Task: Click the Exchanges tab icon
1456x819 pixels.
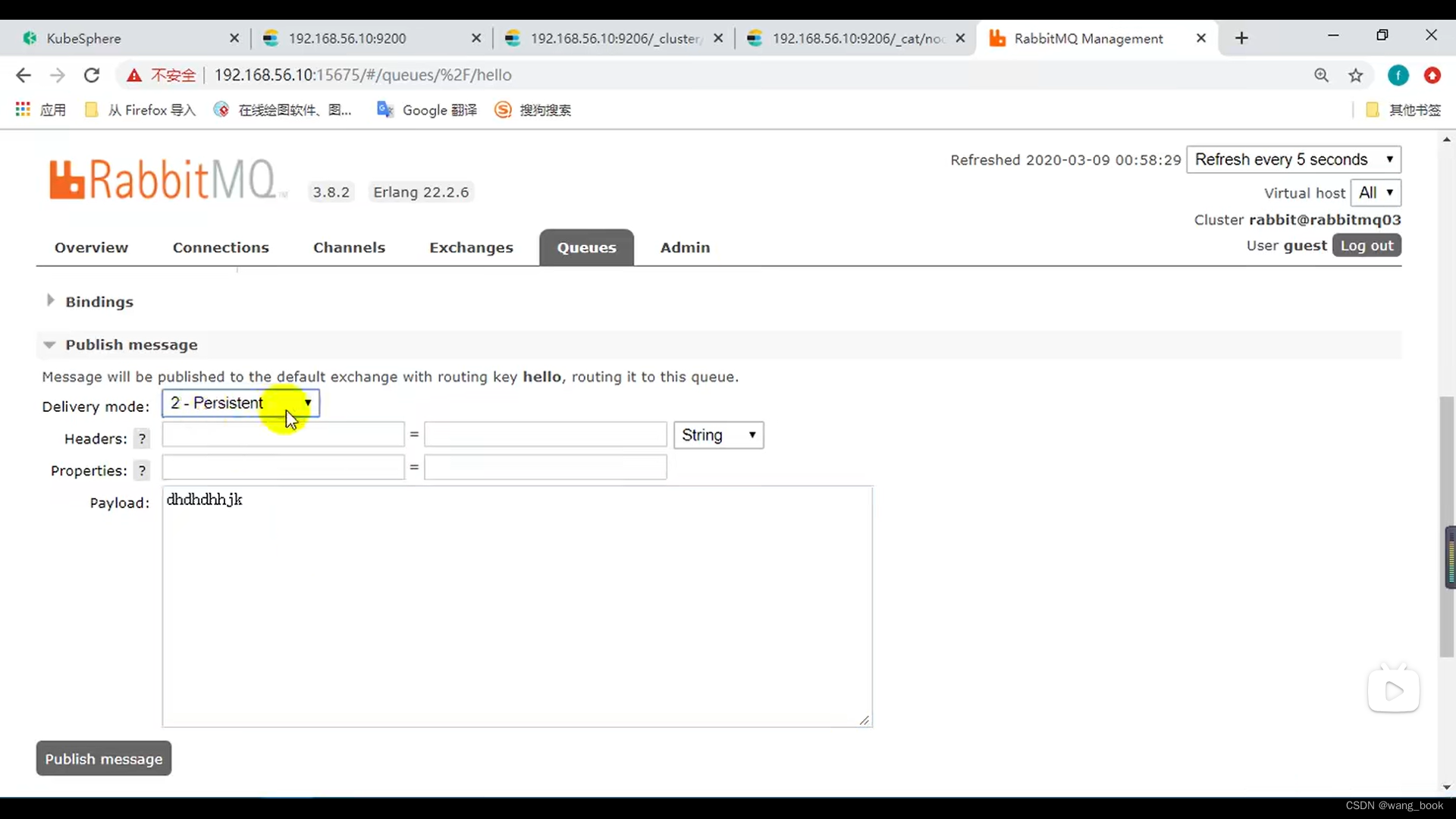Action: (471, 247)
